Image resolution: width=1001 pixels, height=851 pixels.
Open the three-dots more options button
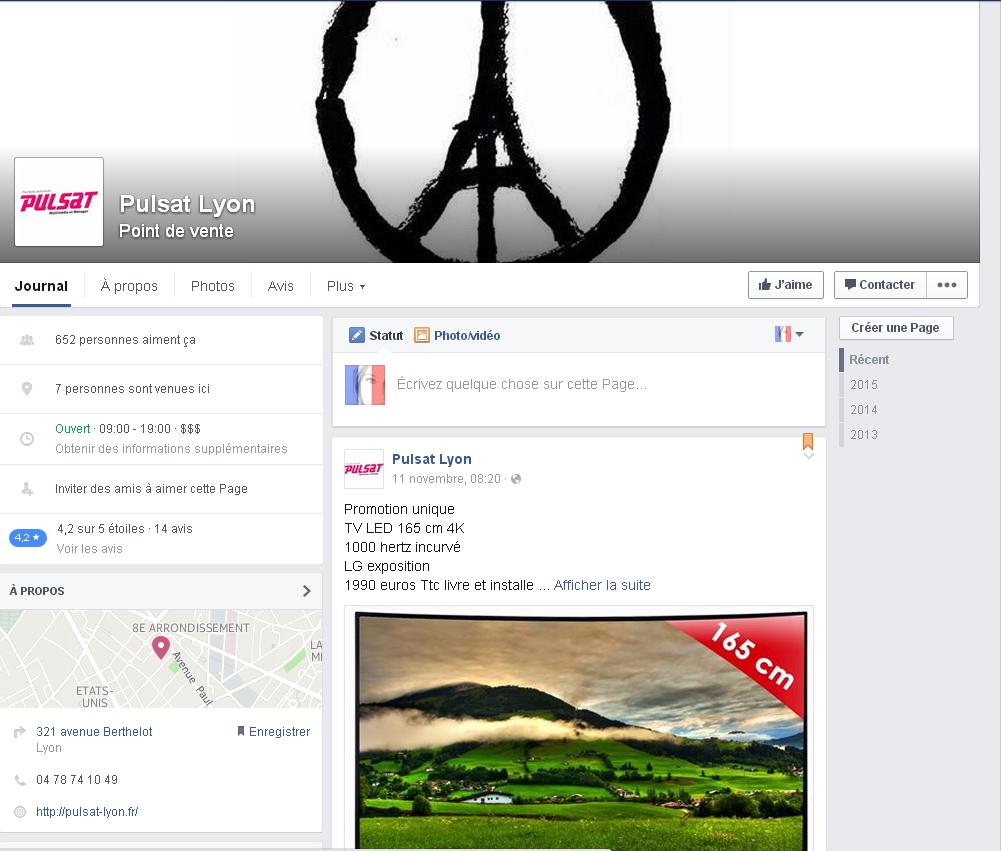tap(947, 285)
